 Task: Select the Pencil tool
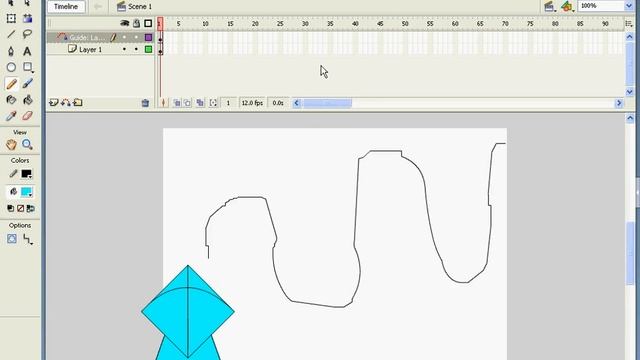pyautogui.click(x=11, y=84)
